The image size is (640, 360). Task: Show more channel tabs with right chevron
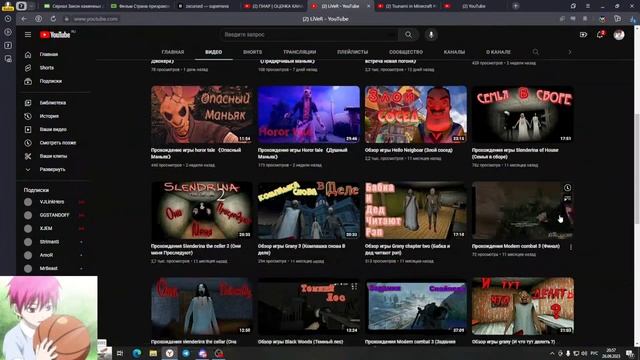(x=570, y=52)
